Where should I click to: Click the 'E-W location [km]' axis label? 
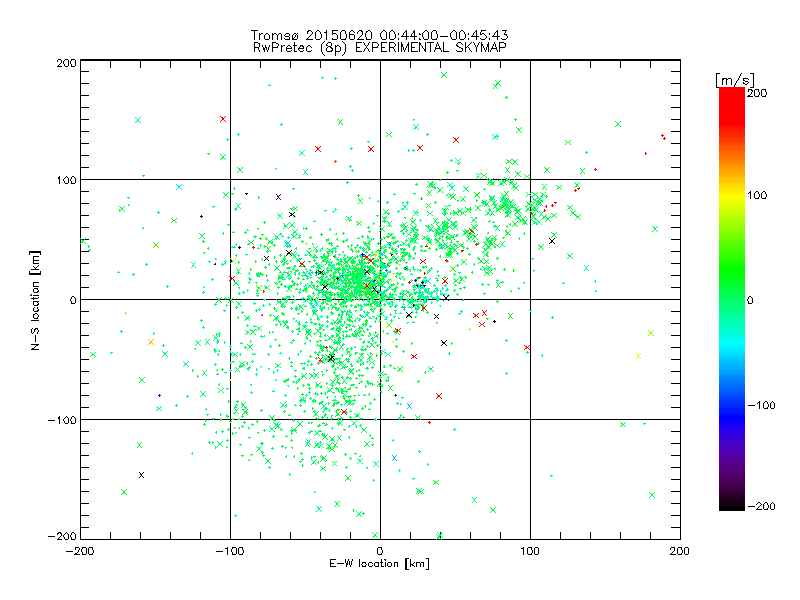point(379,564)
